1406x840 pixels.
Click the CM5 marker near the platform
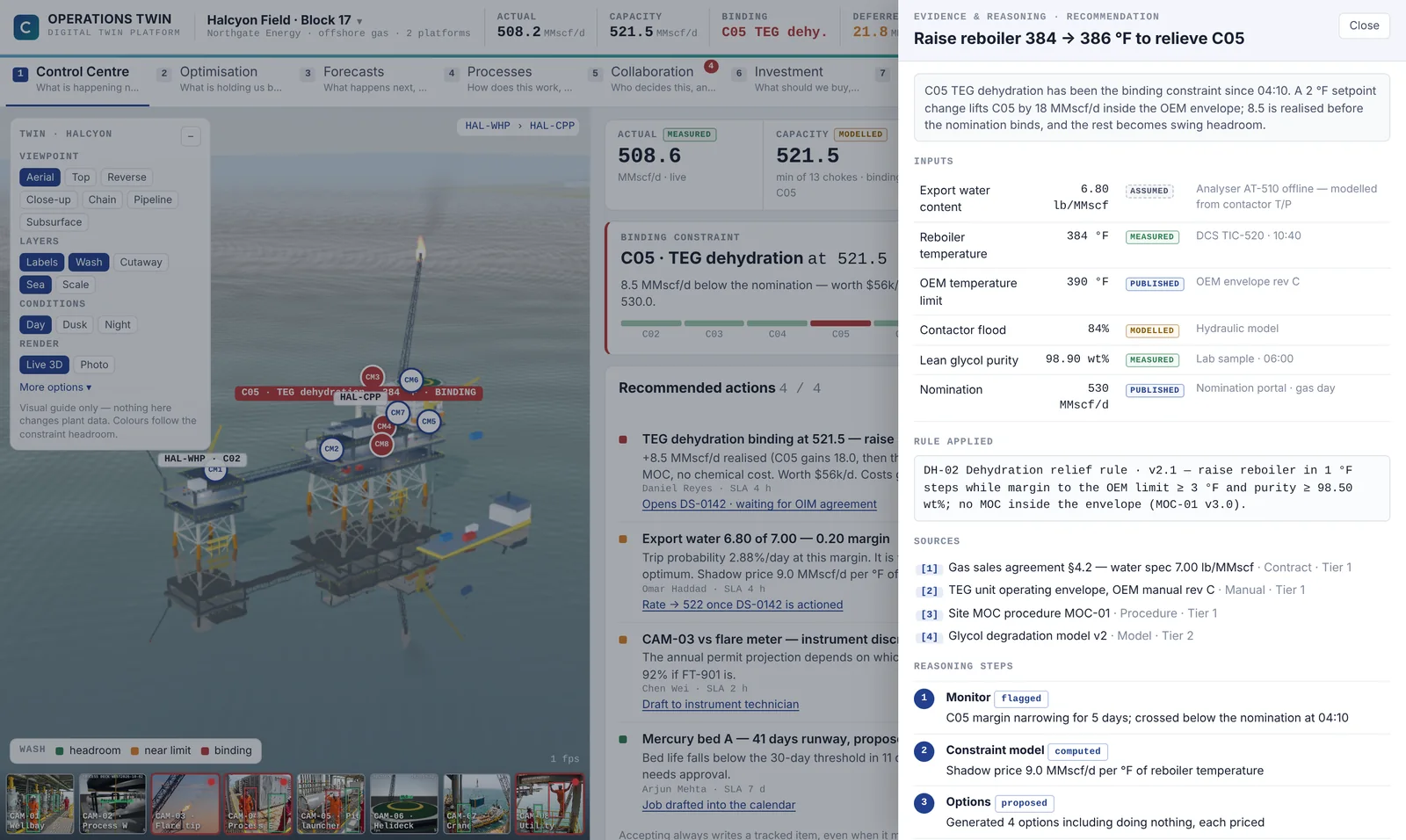point(429,422)
